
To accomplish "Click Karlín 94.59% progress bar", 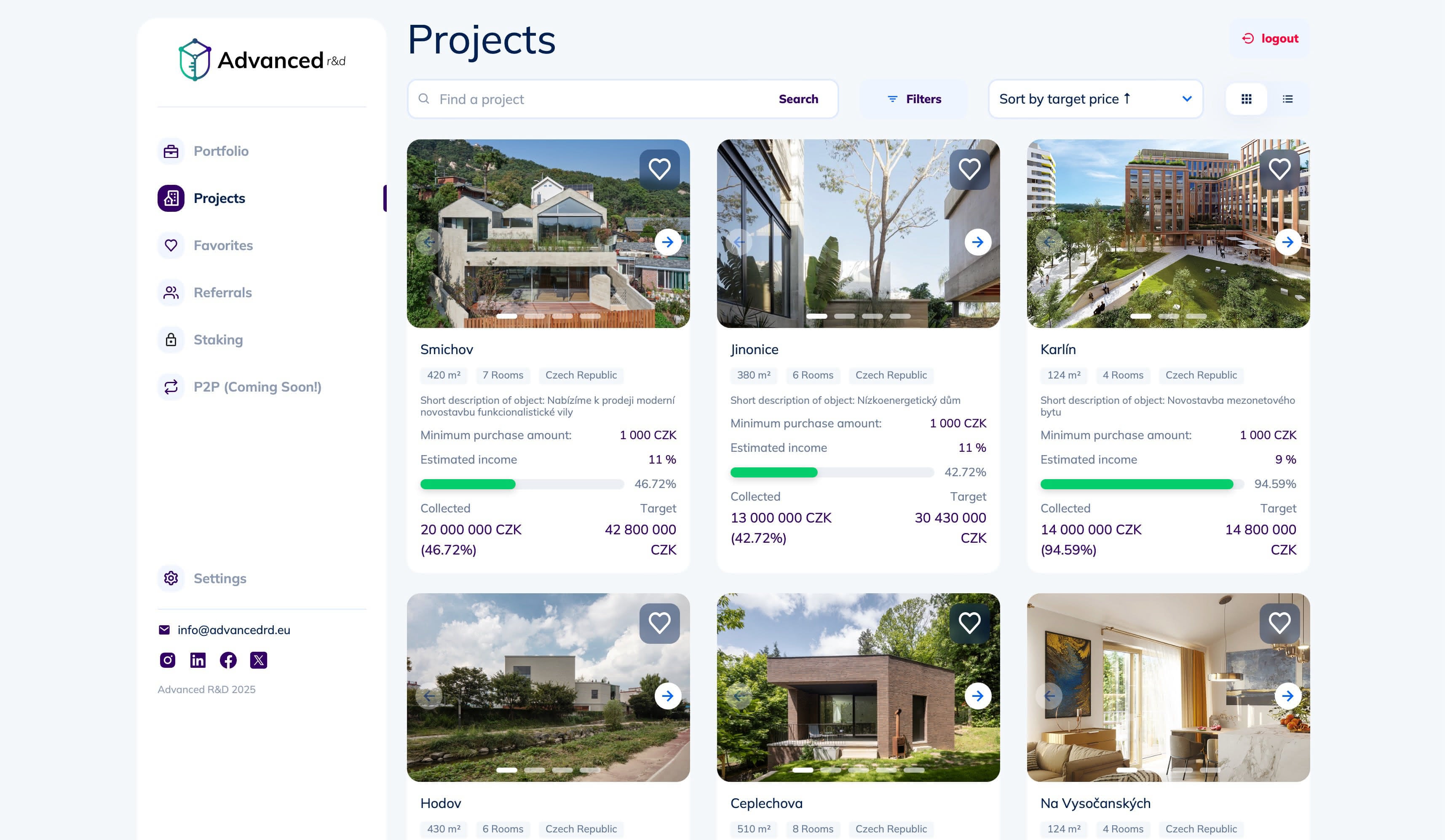I will [1142, 484].
